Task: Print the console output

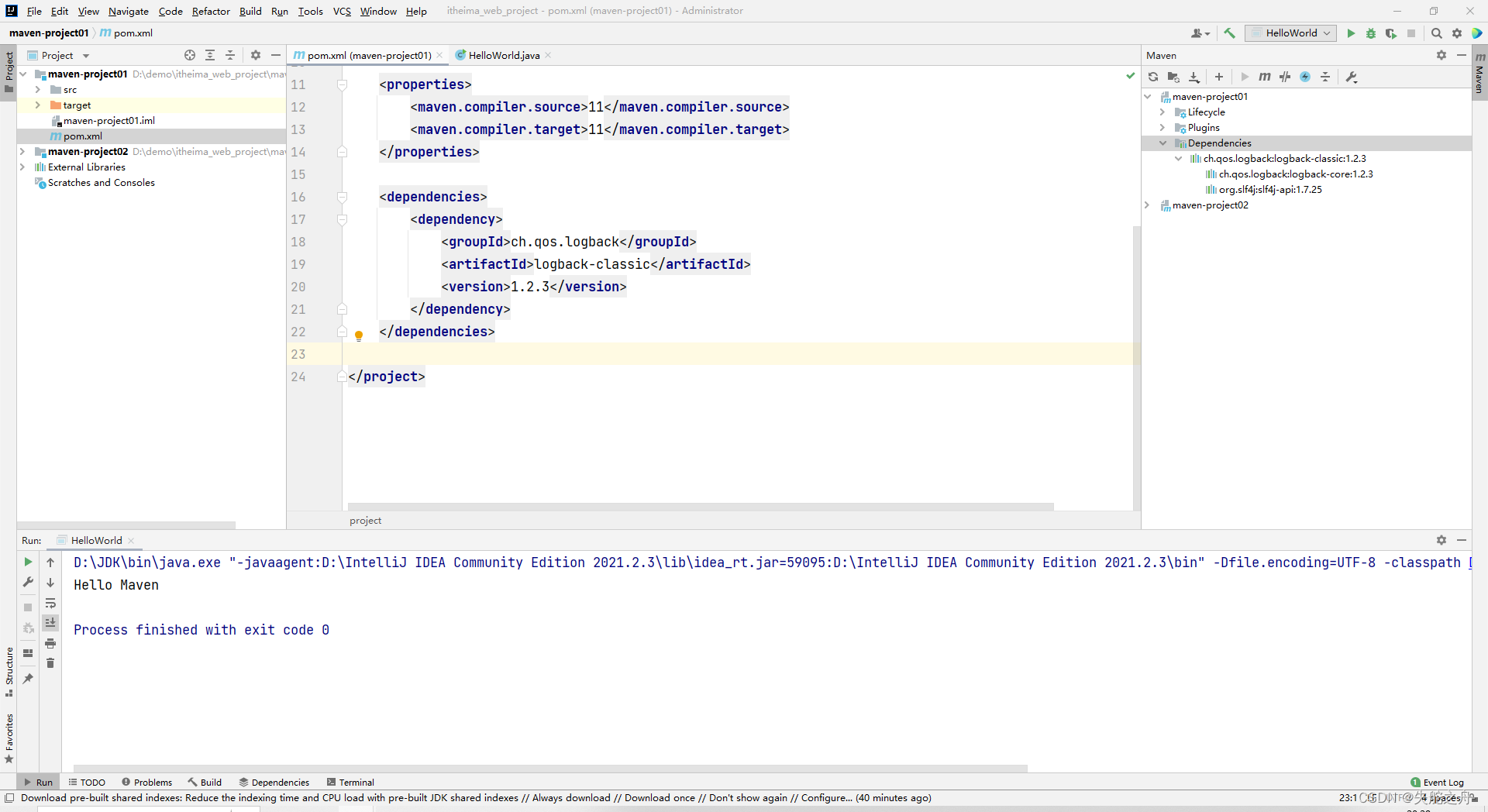Action: (50, 643)
